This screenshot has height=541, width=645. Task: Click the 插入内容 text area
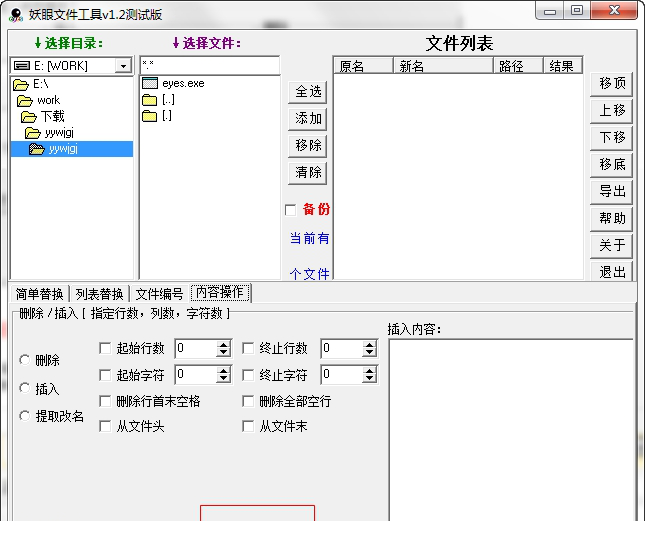point(511,430)
